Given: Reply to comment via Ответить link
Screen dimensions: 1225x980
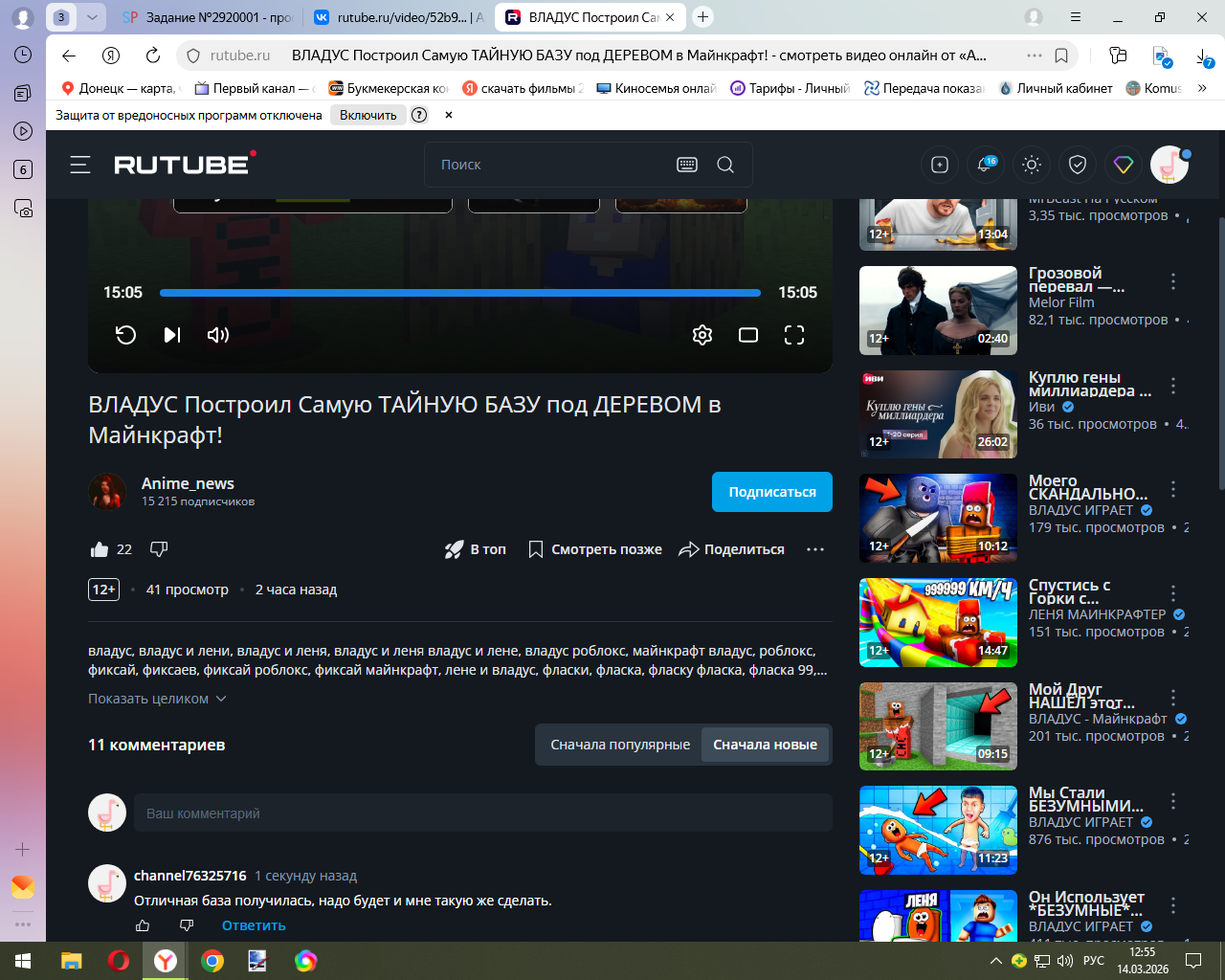Looking at the screenshot, I should coord(254,925).
